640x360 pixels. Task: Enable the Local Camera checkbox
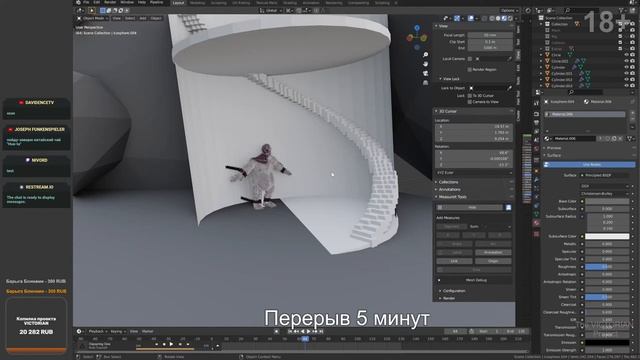(470, 59)
